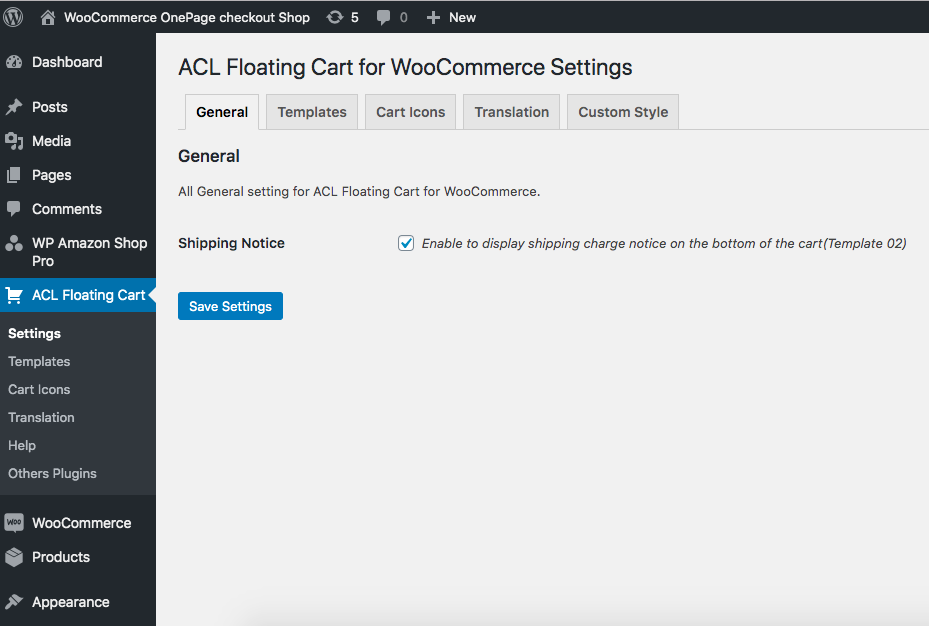This screenshot has width=929, height=626.
Task: Click the Dashboard gauge icon
Action: pyautogui.click(x=14, y=62)
